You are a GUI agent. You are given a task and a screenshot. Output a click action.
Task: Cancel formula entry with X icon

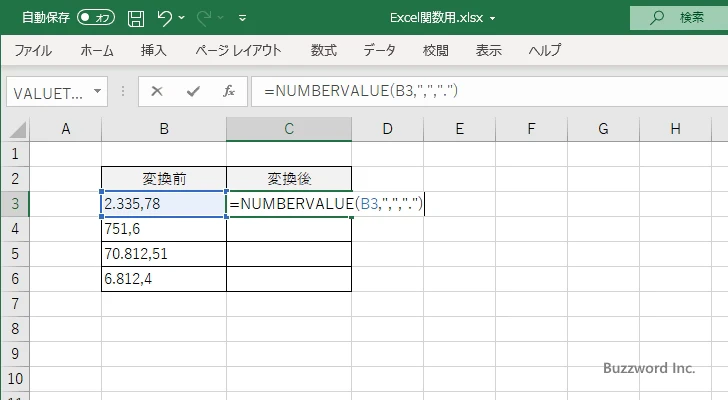pyautogui.click(x=157, y=91)
